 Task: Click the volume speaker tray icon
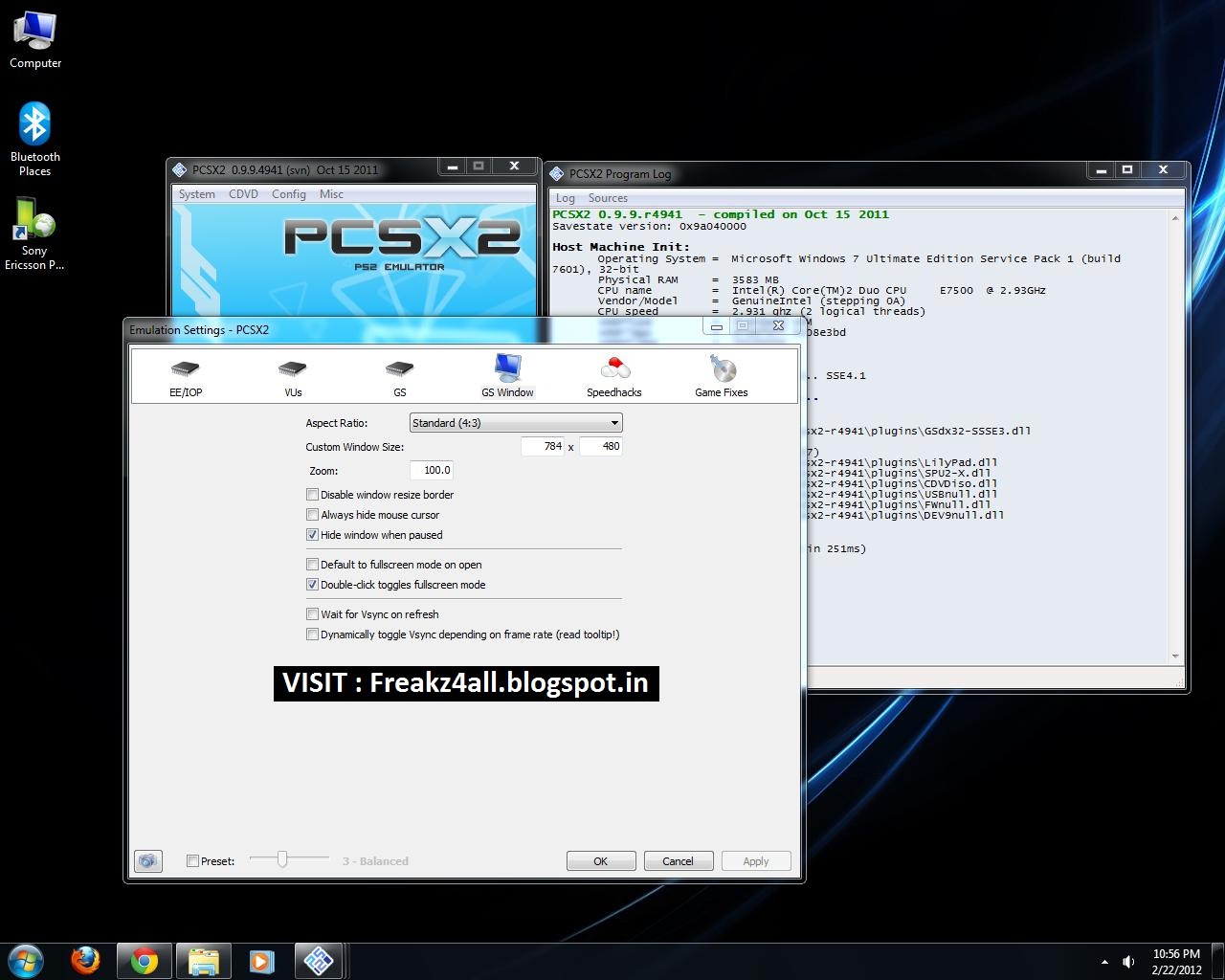(x=1128, y=962)
